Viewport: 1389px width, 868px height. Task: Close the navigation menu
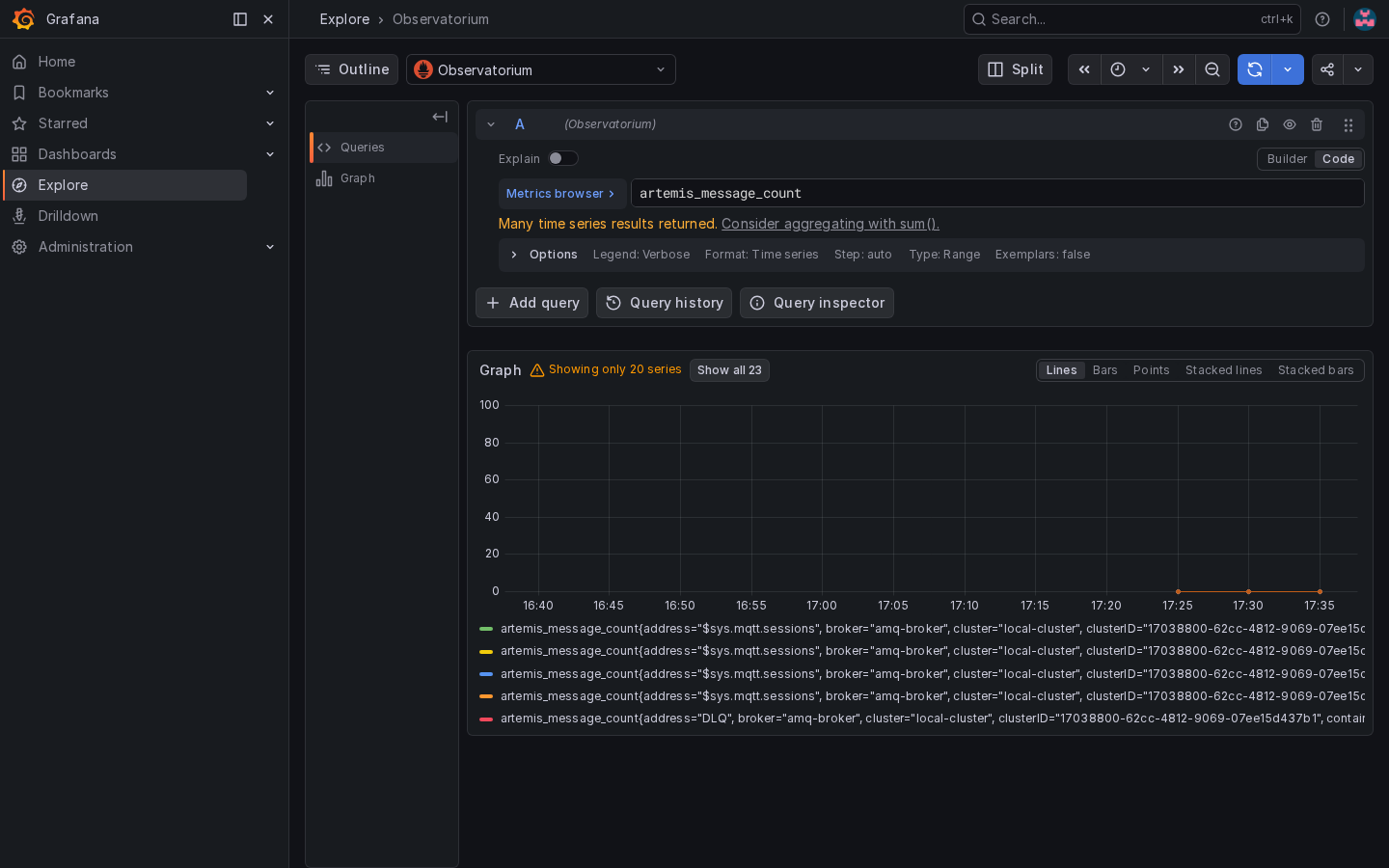[x=268, y=19]
